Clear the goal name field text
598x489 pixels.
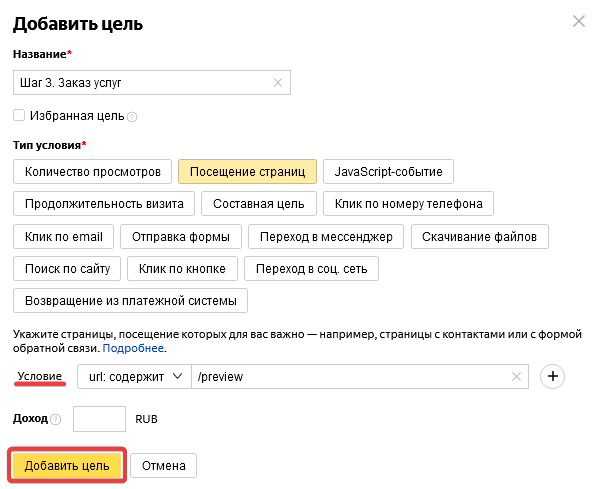coord(278,82)
